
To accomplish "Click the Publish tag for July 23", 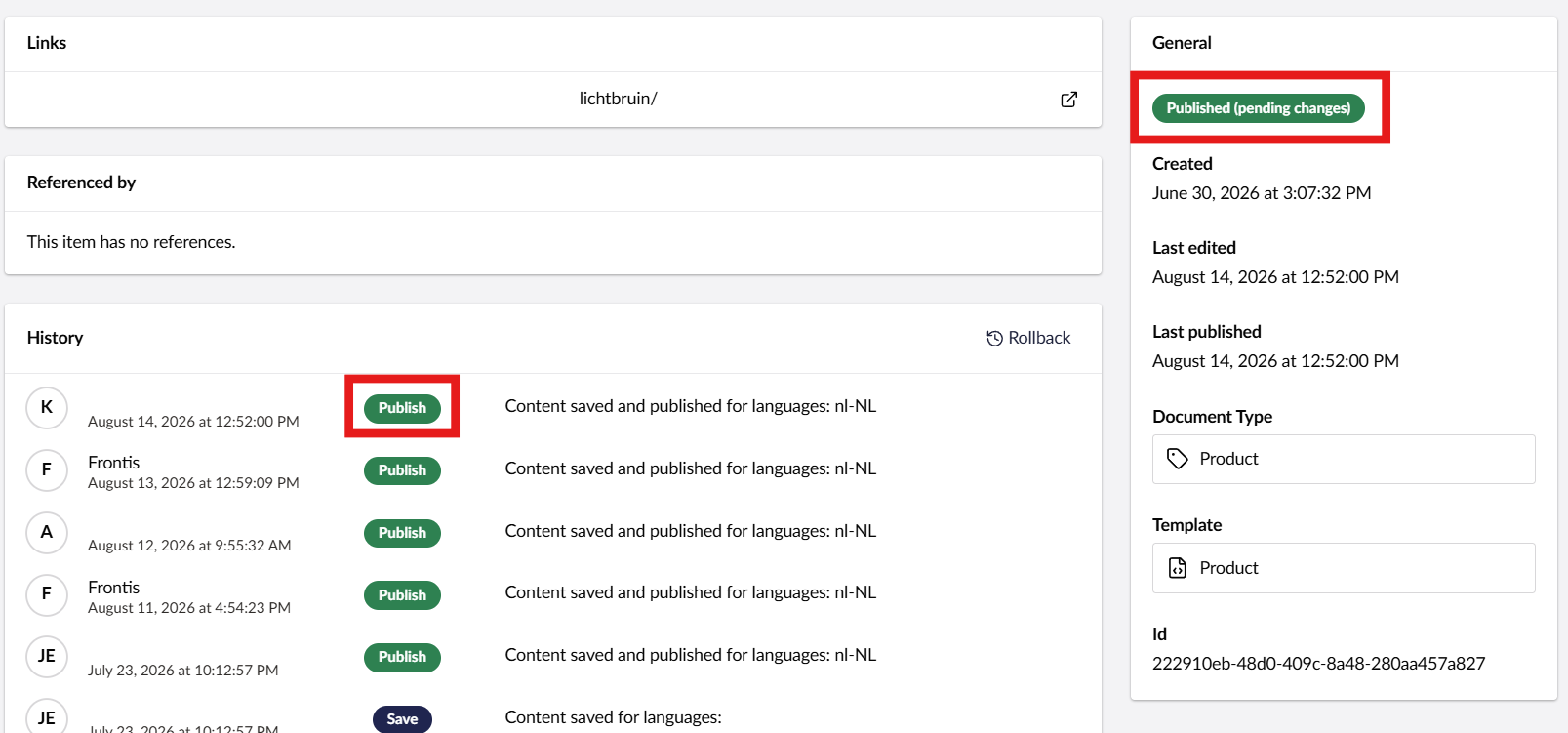I will 402,657.
